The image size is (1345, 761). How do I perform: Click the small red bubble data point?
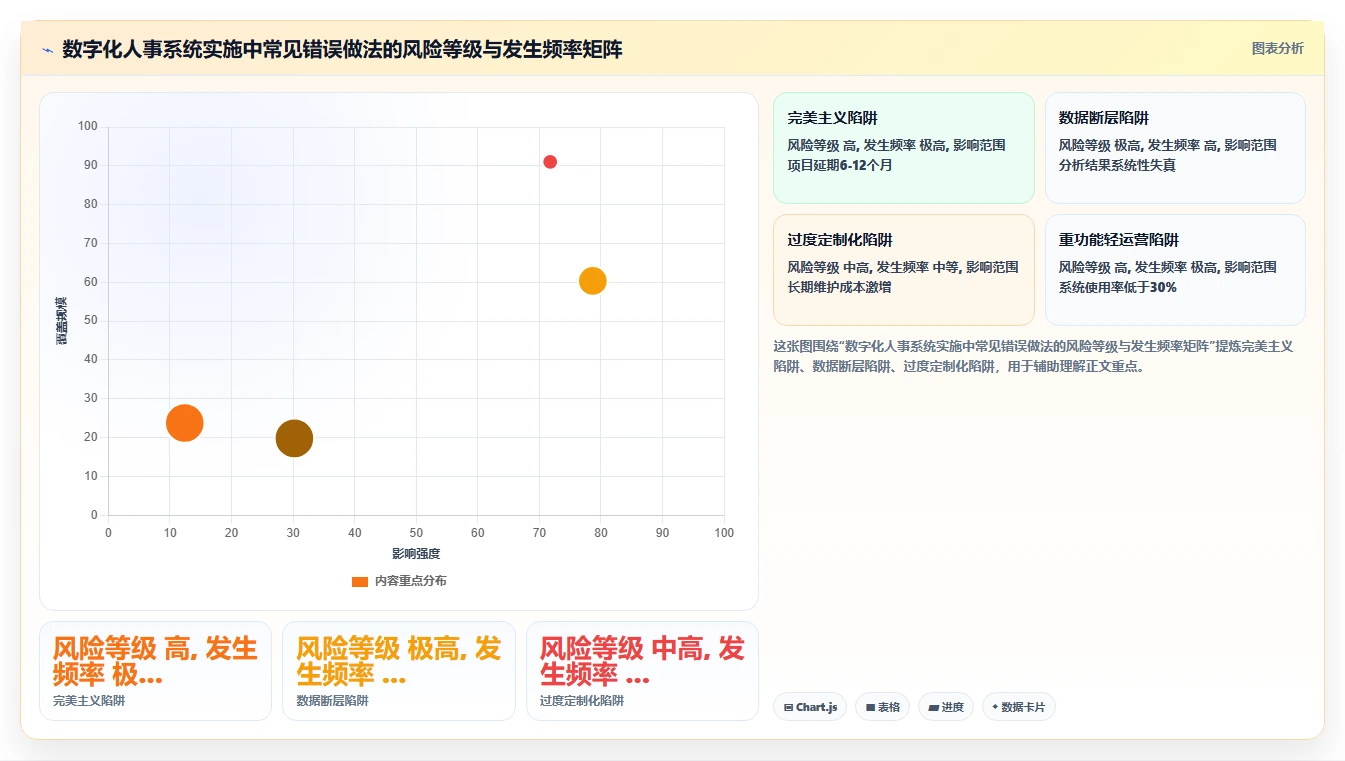tap(550, 162)
